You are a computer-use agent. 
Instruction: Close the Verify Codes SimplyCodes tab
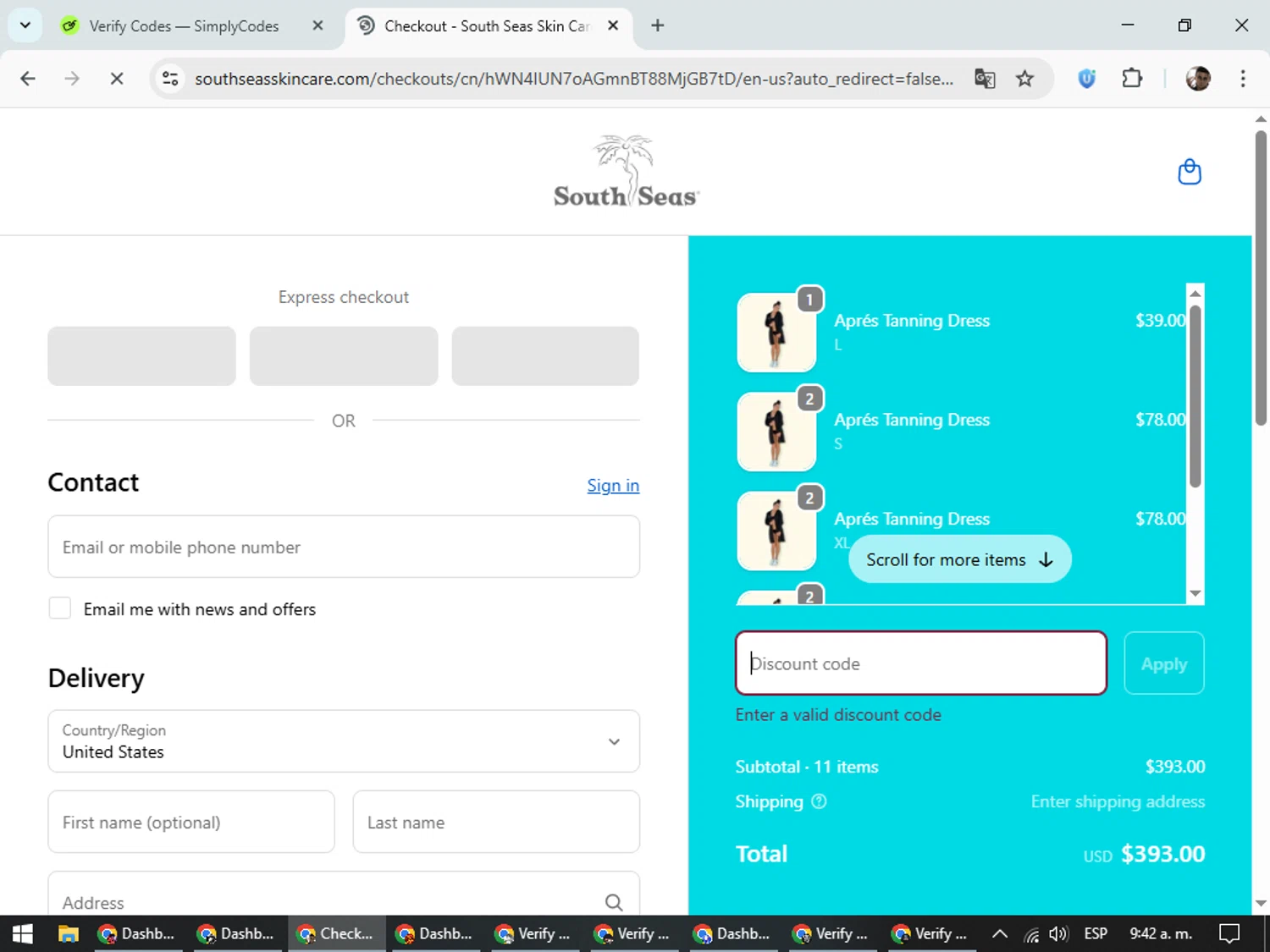tap(317, 25)
